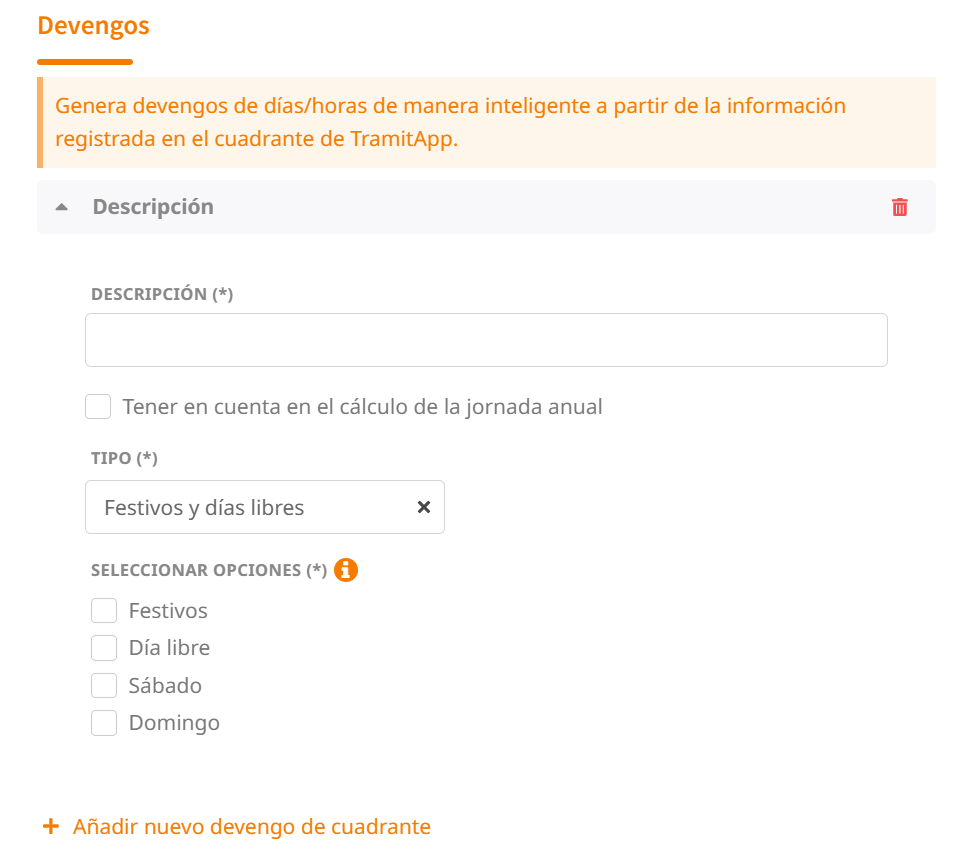Click the TIPO (*) field label

pos(124,458)
